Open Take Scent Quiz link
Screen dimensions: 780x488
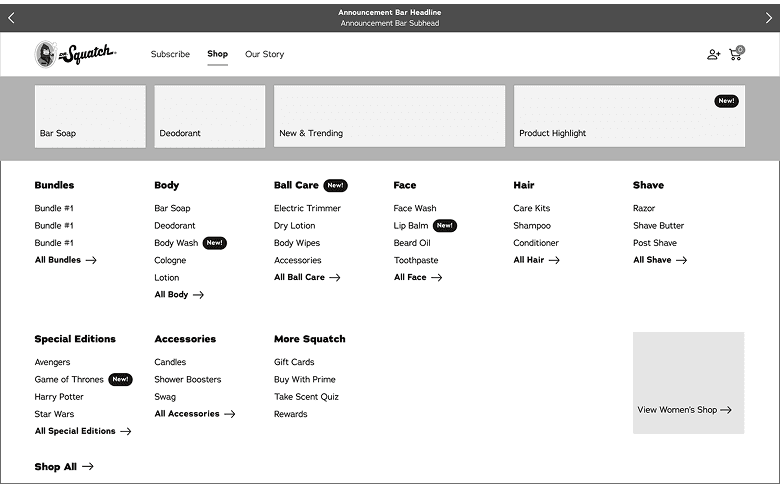coord(306,396)
